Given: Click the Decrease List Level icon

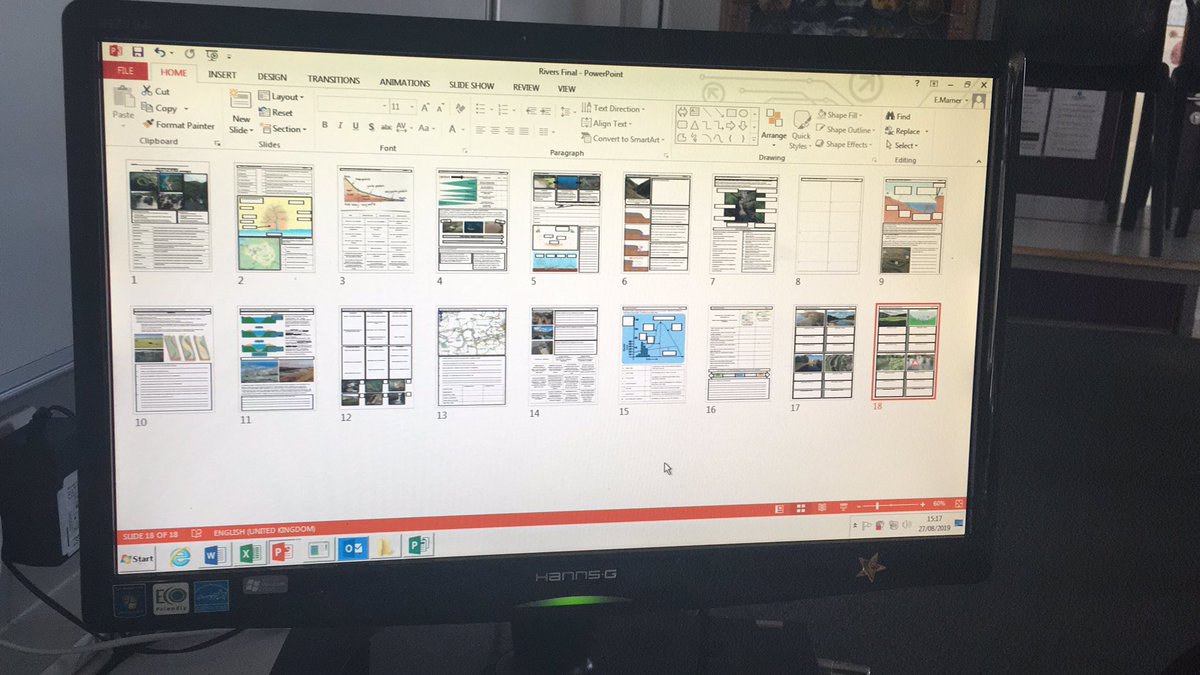Looking at the screenshot, I should [x=531, y=111].
